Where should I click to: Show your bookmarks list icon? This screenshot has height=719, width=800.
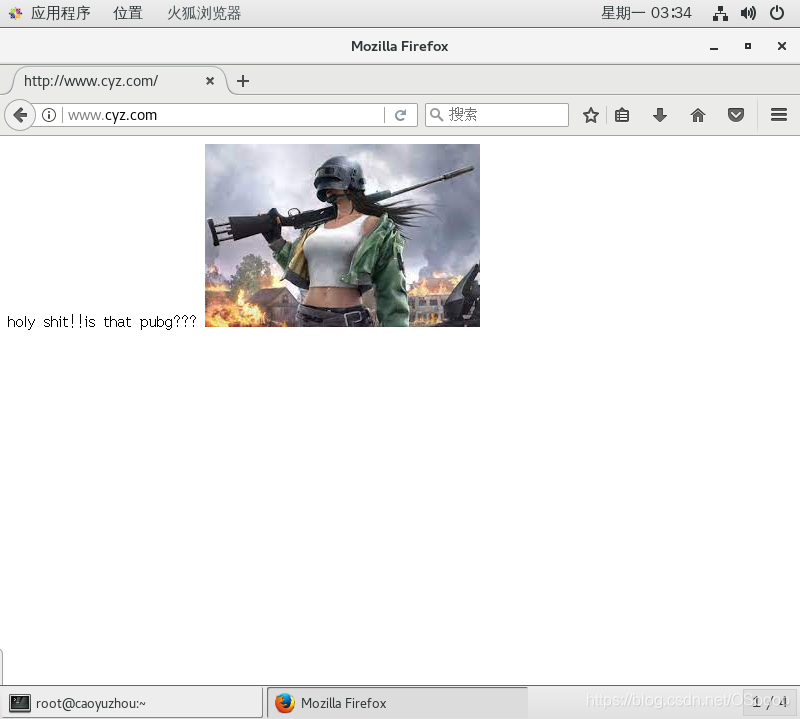[622, 115]
